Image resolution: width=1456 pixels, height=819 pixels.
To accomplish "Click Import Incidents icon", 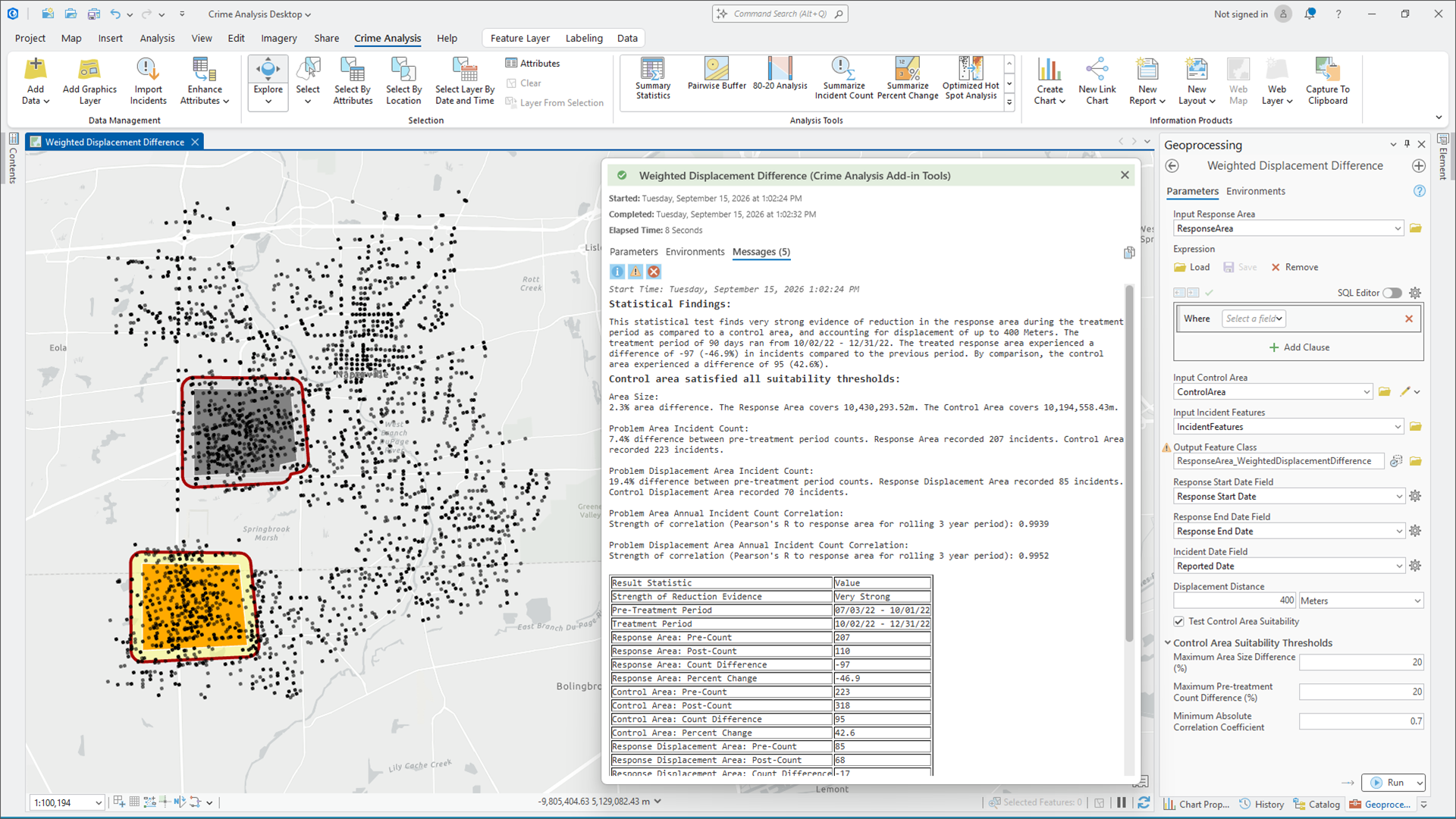I will pos(148,69).
